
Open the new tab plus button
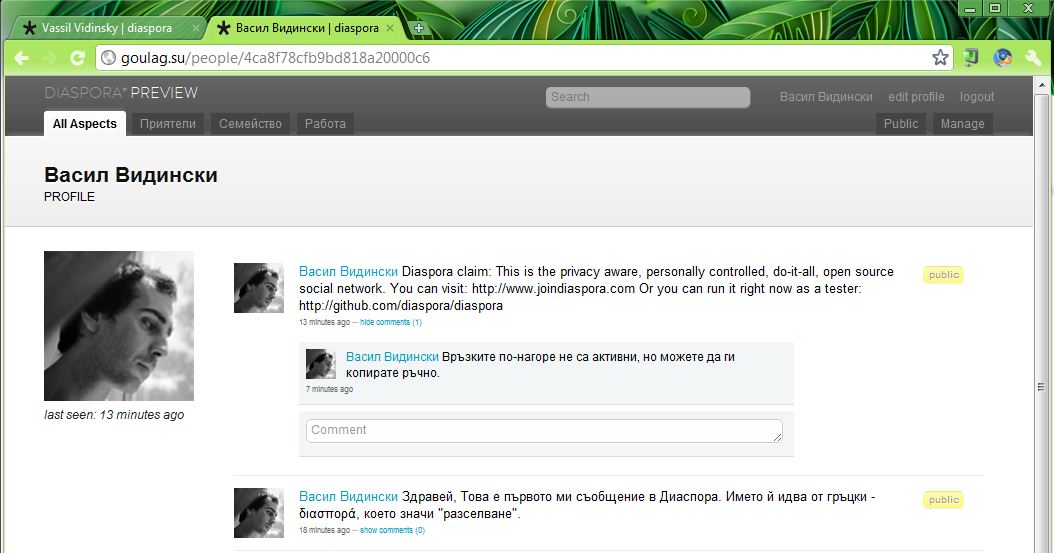point(419,28)
